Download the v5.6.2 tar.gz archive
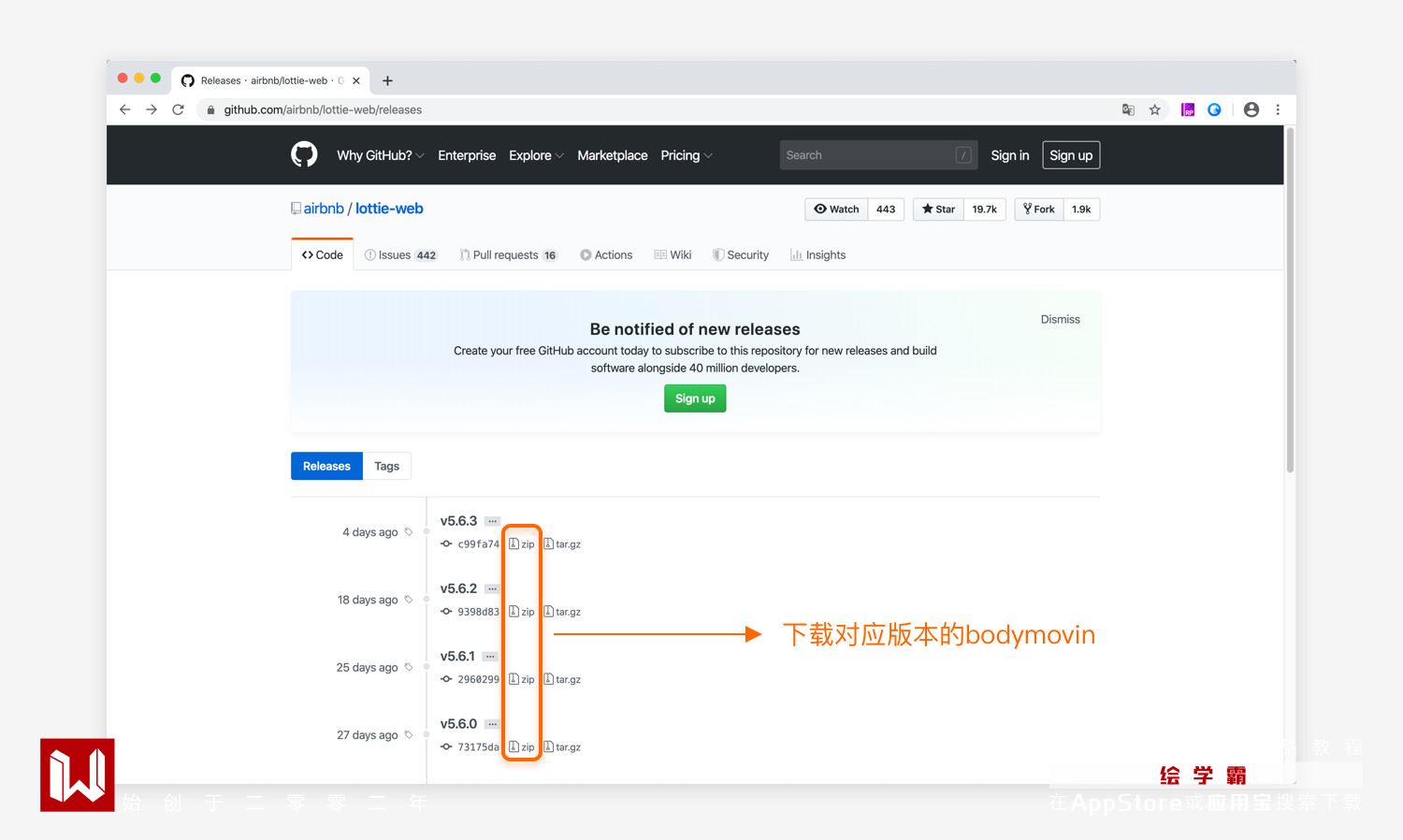1403x840 pixels. tap(563, 612)
